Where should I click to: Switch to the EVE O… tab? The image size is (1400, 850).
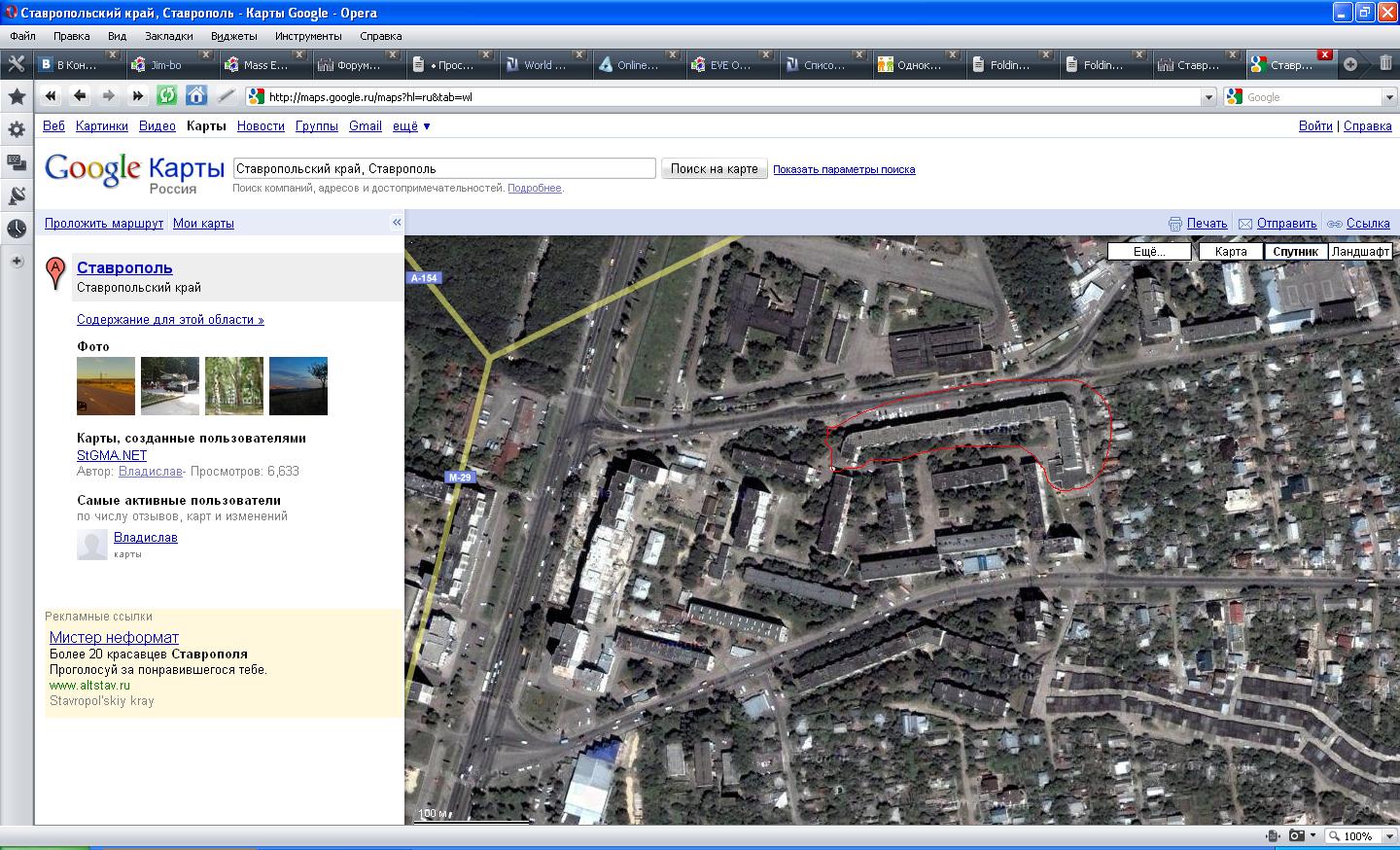[731, 65]
